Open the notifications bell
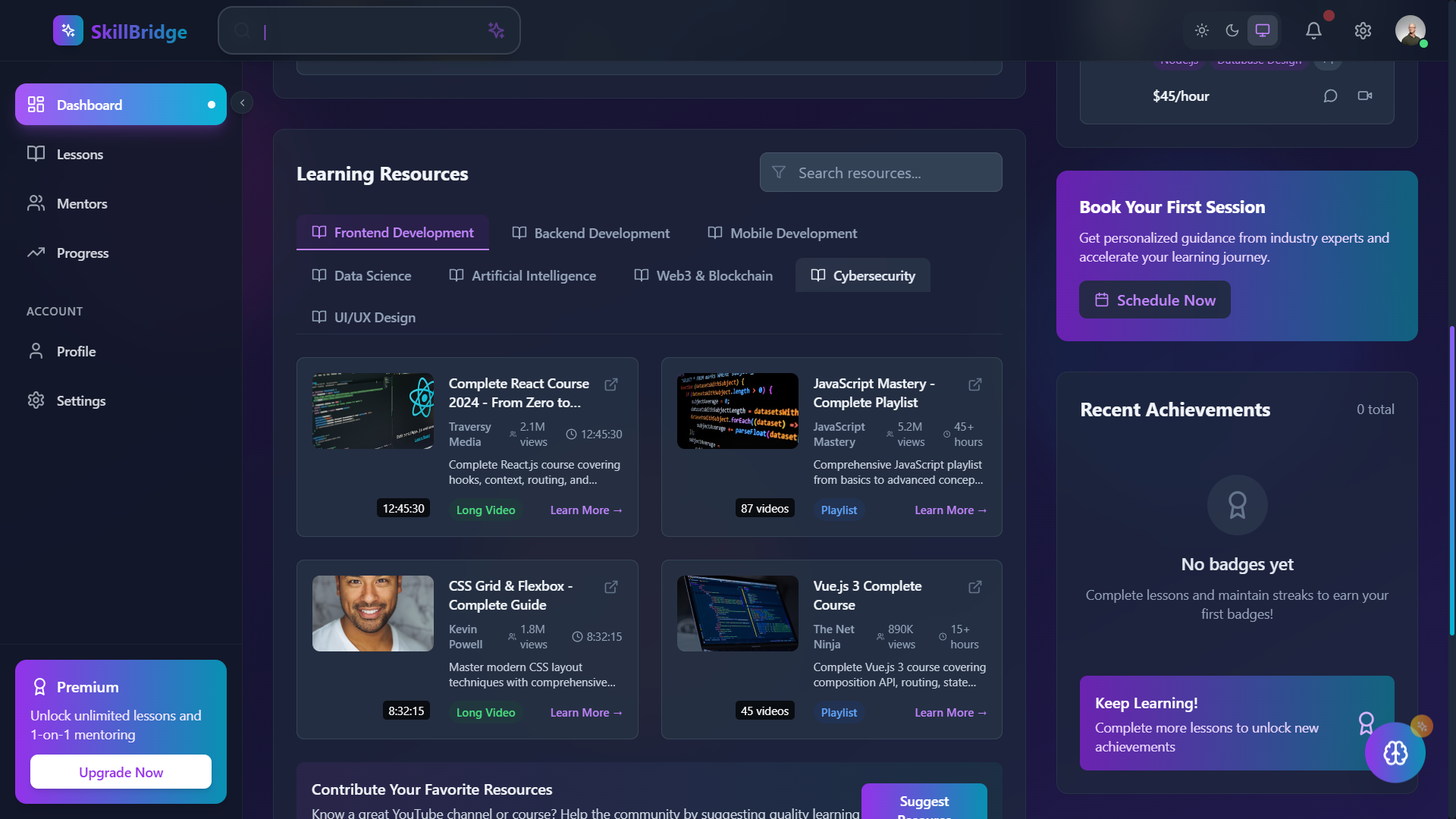The width and height of the screenshot is (1456, 819). coord(1313,31)
